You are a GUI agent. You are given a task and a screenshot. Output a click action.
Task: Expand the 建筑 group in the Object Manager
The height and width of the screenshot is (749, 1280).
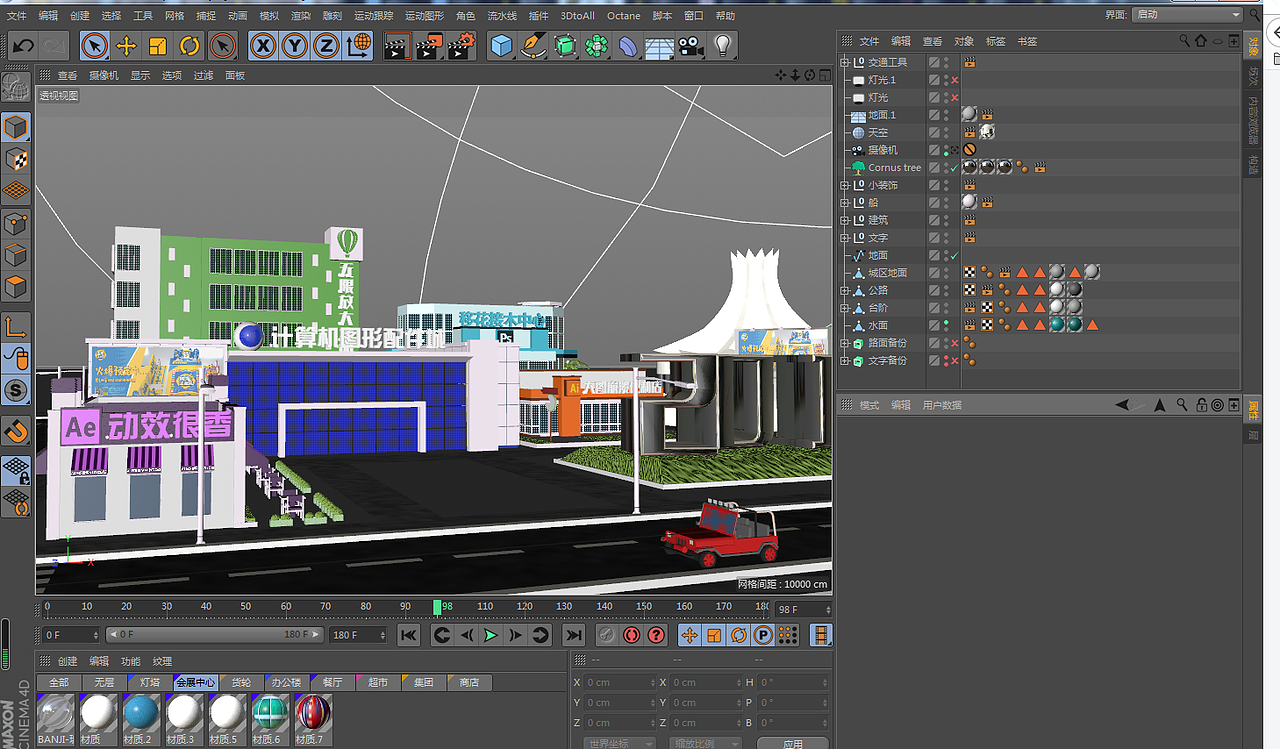pos(843,219)
